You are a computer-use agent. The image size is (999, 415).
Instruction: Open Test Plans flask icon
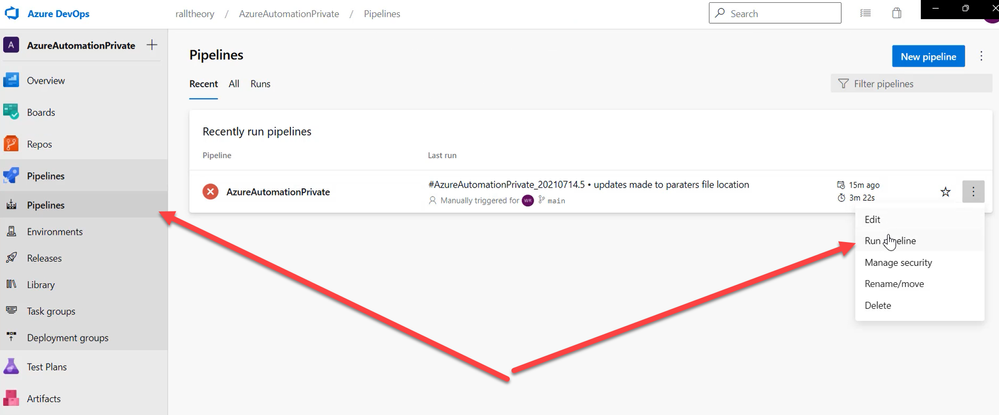[12, 367]
